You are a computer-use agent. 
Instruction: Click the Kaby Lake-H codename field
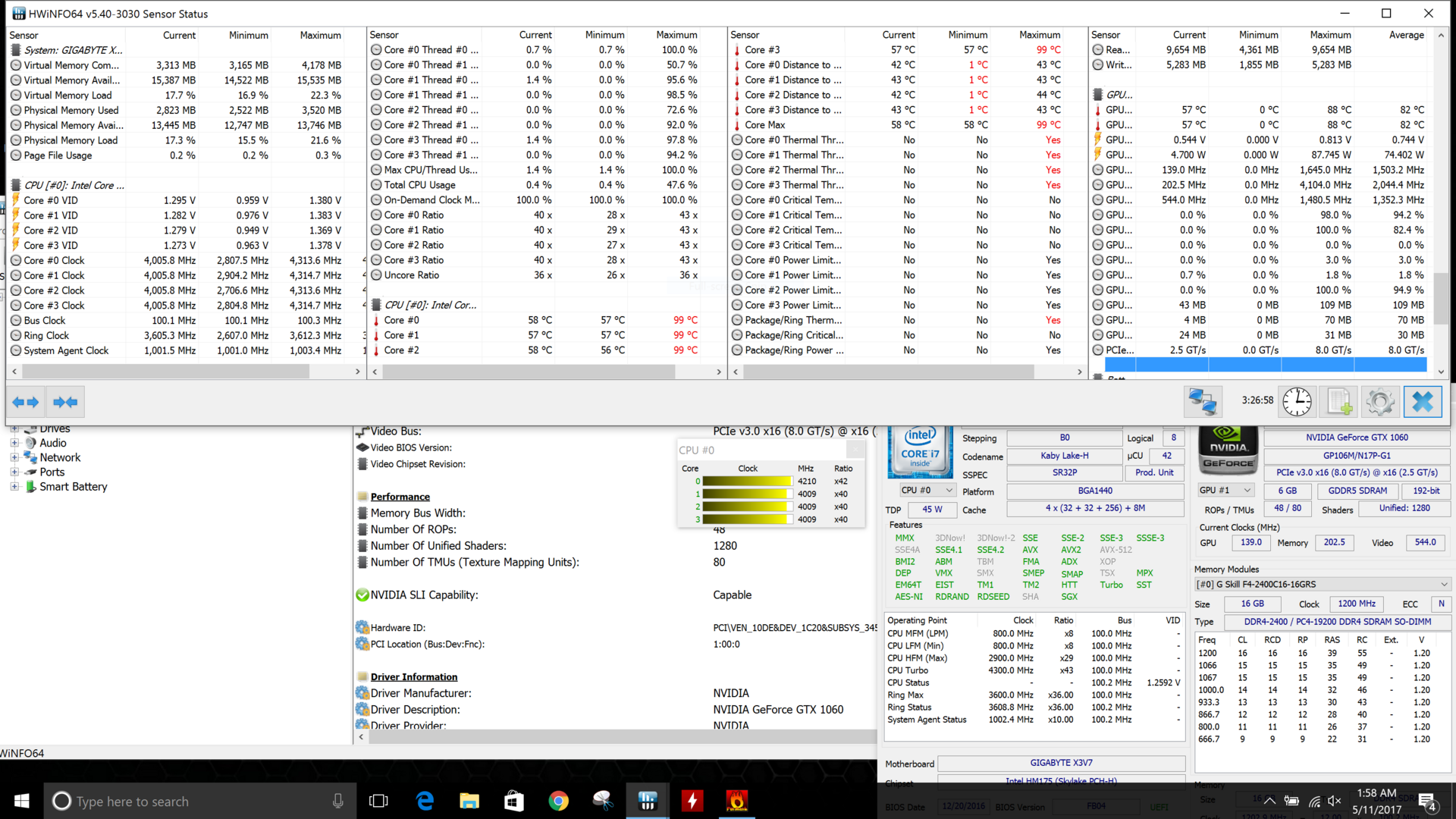click(1065, 456)
